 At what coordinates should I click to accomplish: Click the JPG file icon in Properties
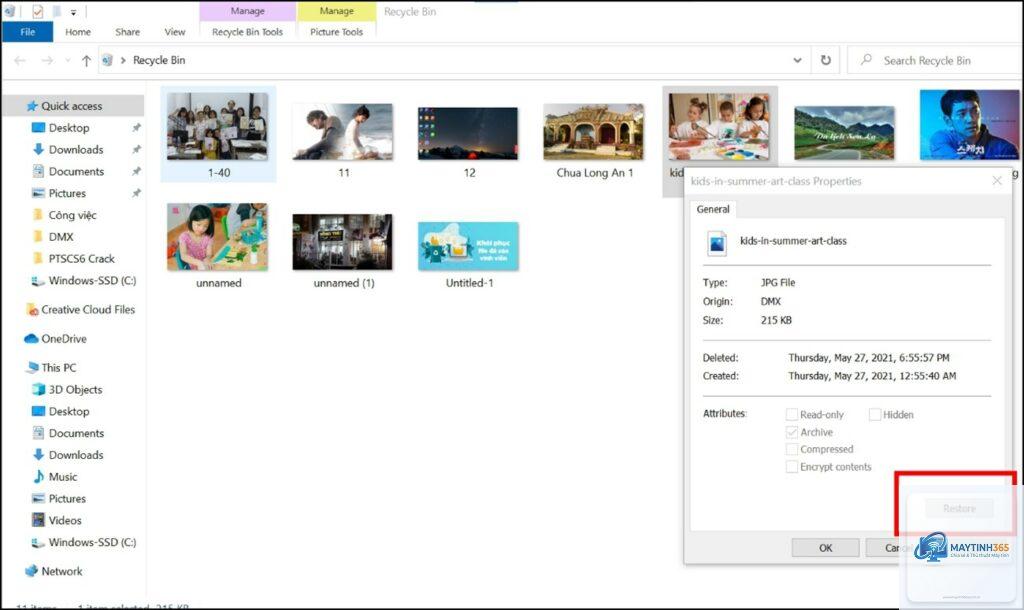coord(716,243)
